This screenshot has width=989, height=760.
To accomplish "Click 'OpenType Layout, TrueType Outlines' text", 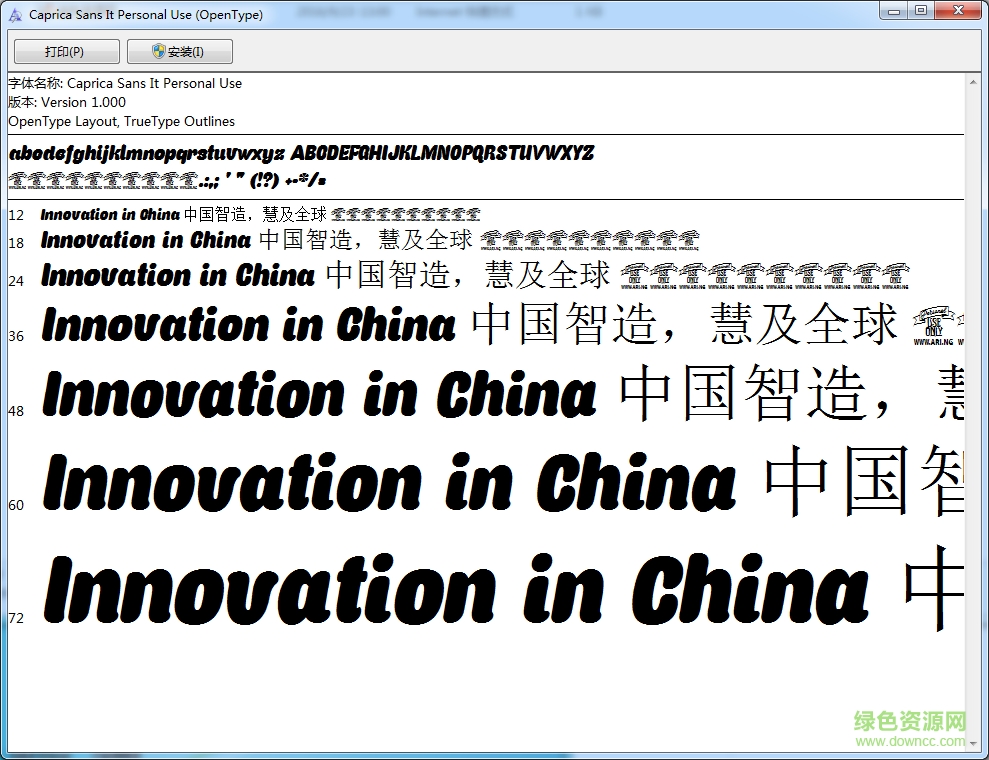I will tap(122, 121).
